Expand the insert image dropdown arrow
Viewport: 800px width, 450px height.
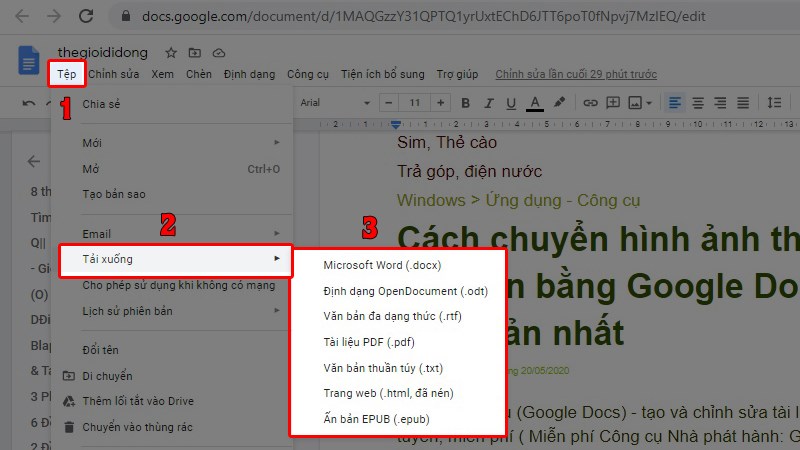point(649,103)
